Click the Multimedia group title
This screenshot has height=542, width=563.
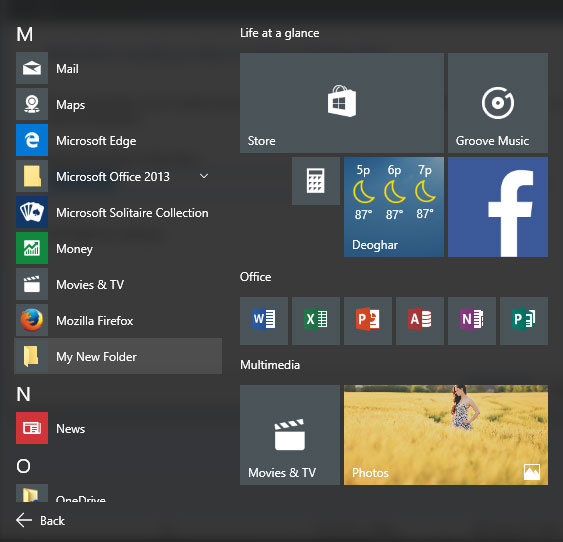270,365
